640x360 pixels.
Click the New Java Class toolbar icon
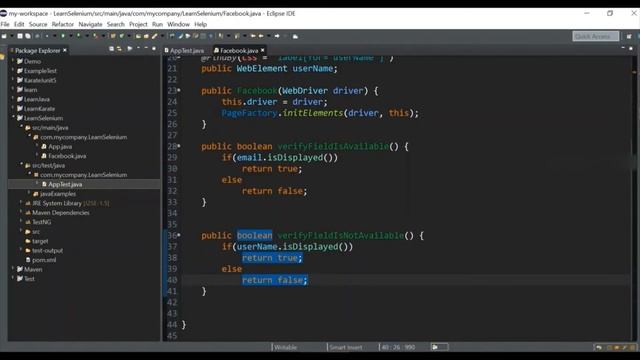tap(122, 36)
